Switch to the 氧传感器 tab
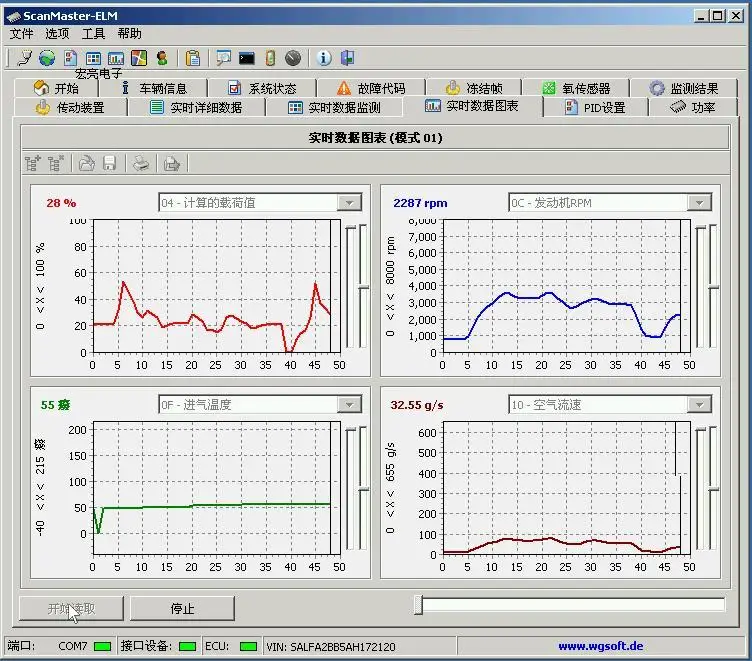The image size is (752, 661). coord(576,88)
